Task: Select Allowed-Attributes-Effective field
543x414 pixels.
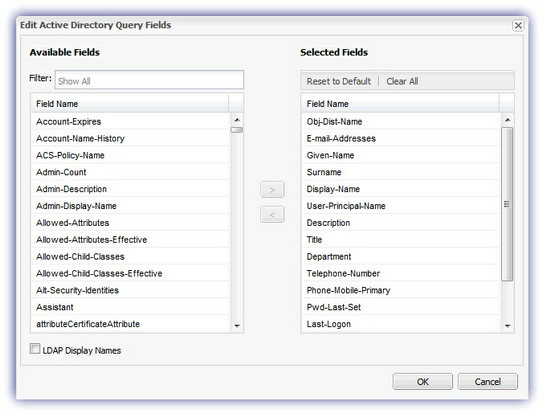Action: [x=130, y=239]
